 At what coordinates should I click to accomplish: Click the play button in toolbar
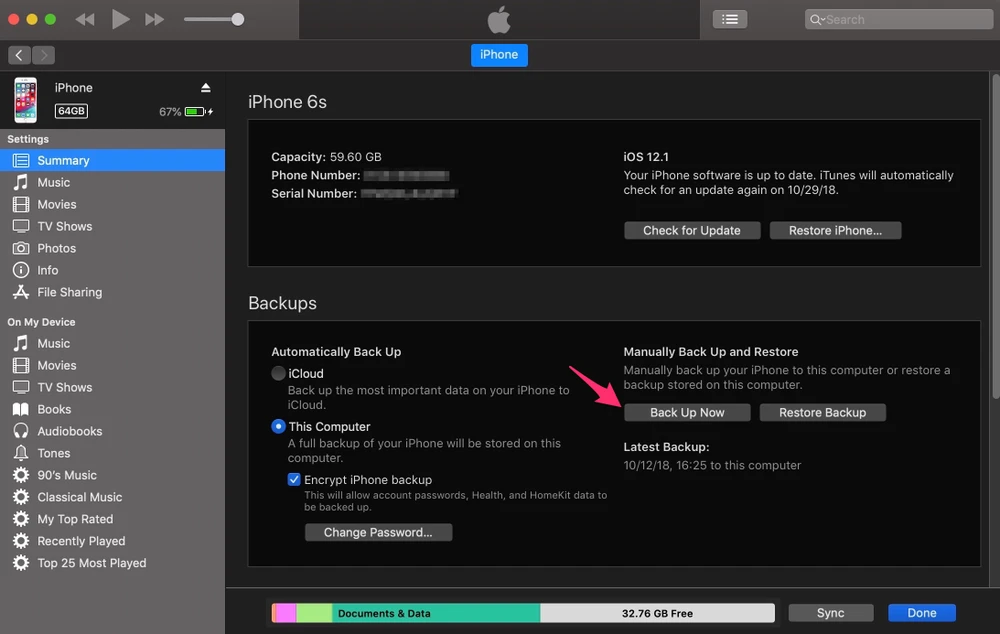click(x=120, y=19)
